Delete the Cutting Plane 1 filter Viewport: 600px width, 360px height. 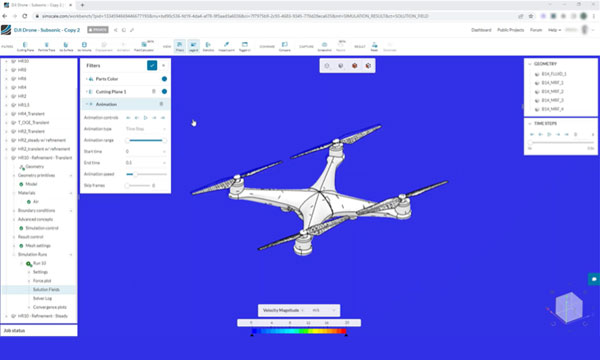[x=154, y=91]
